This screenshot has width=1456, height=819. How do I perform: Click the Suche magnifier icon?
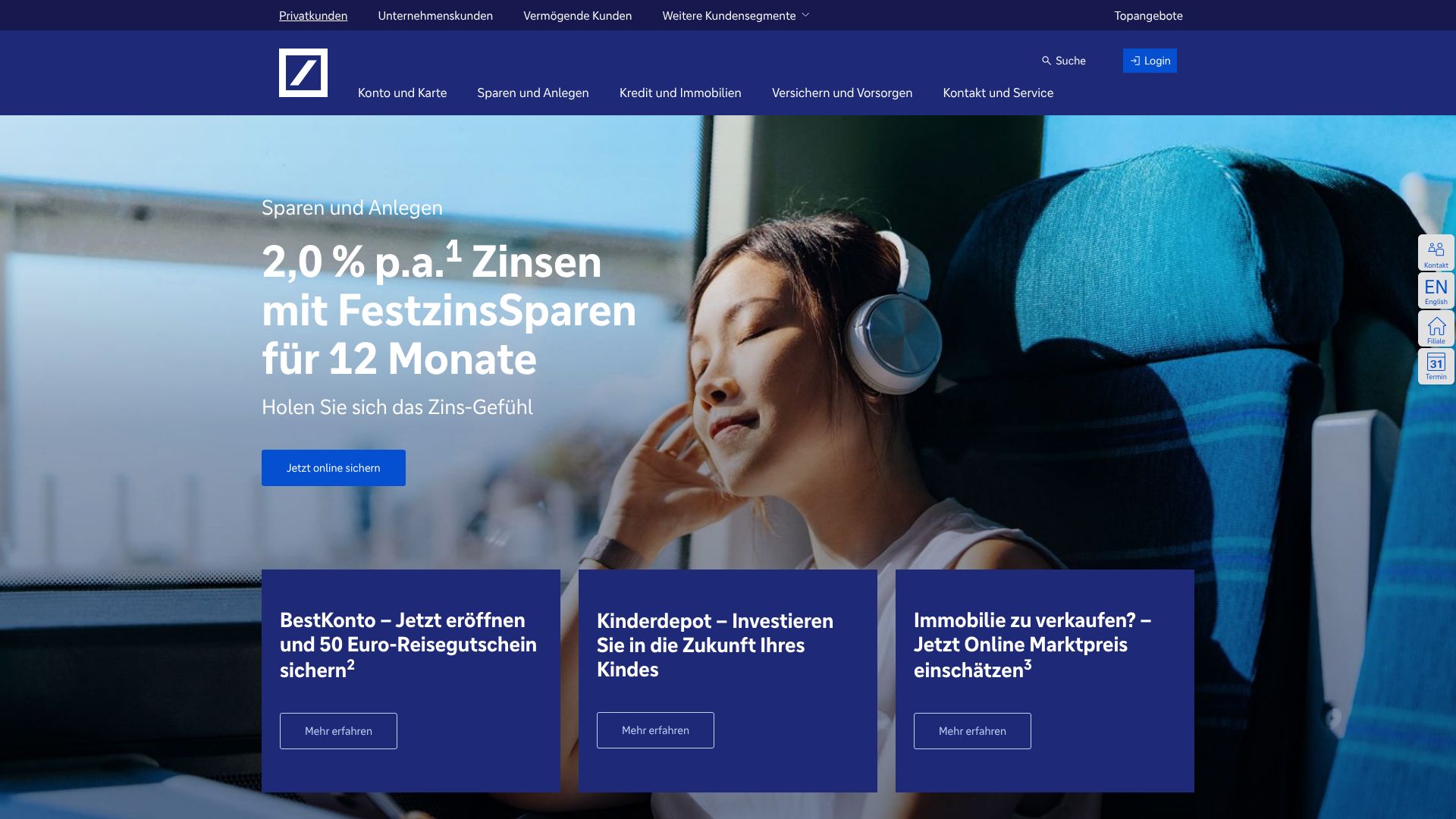coord(1046,61)
